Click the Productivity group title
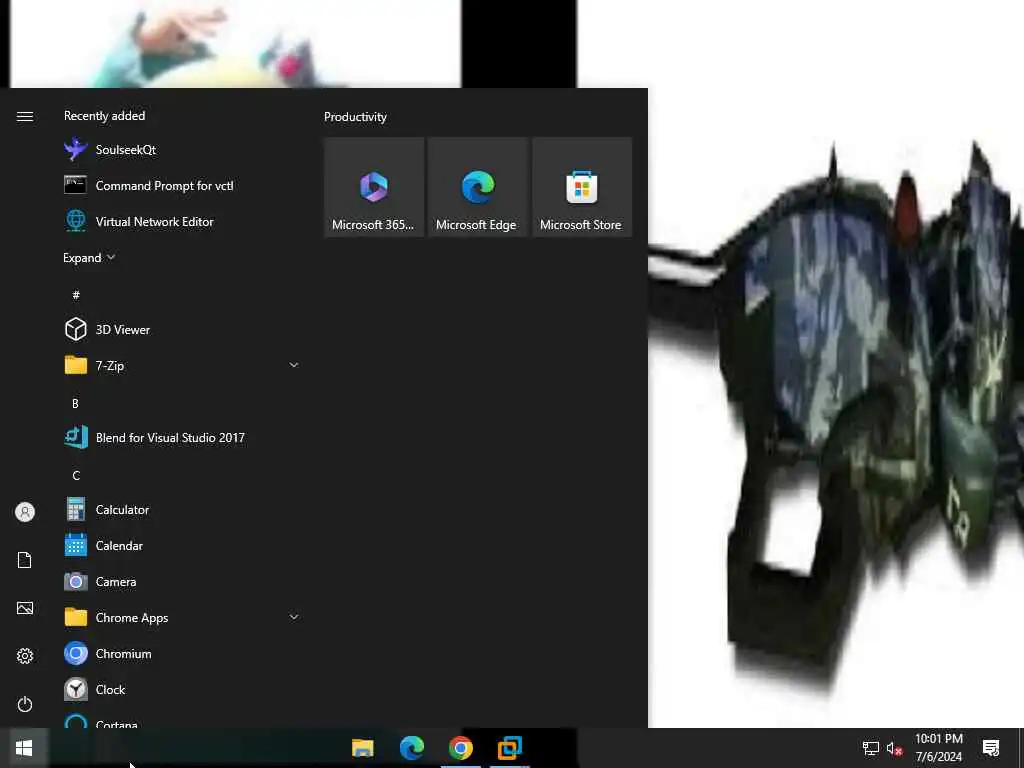Screen dimensions: 1024x768 (x=355, y=117)
